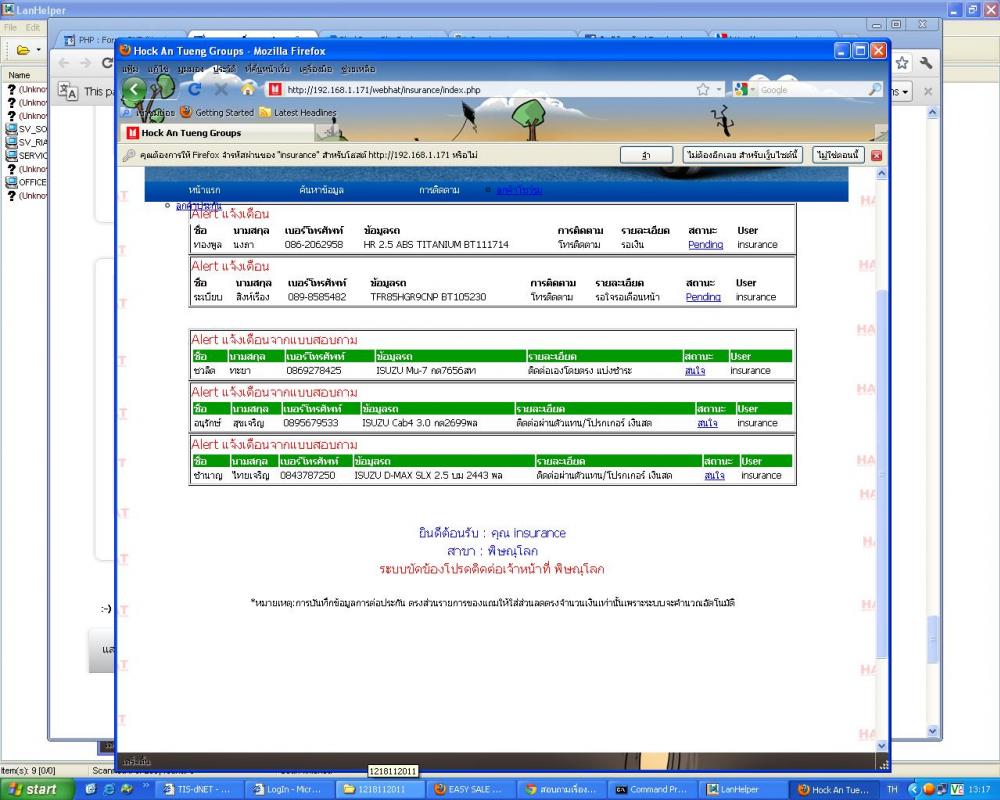Click text HR 2.5 ABS TITANIUM BT111714
Screen dimensions: 1000x800
[436, 244]
